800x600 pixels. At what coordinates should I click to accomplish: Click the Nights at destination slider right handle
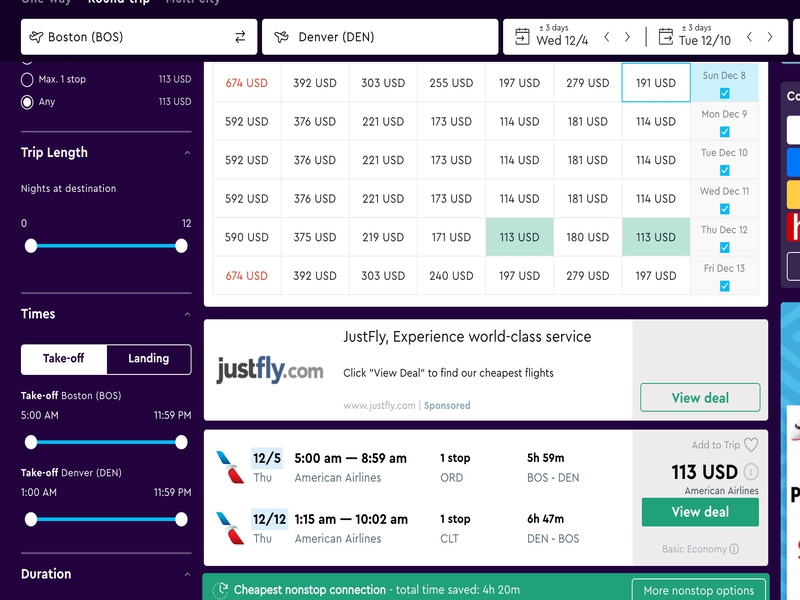(181, 245)
